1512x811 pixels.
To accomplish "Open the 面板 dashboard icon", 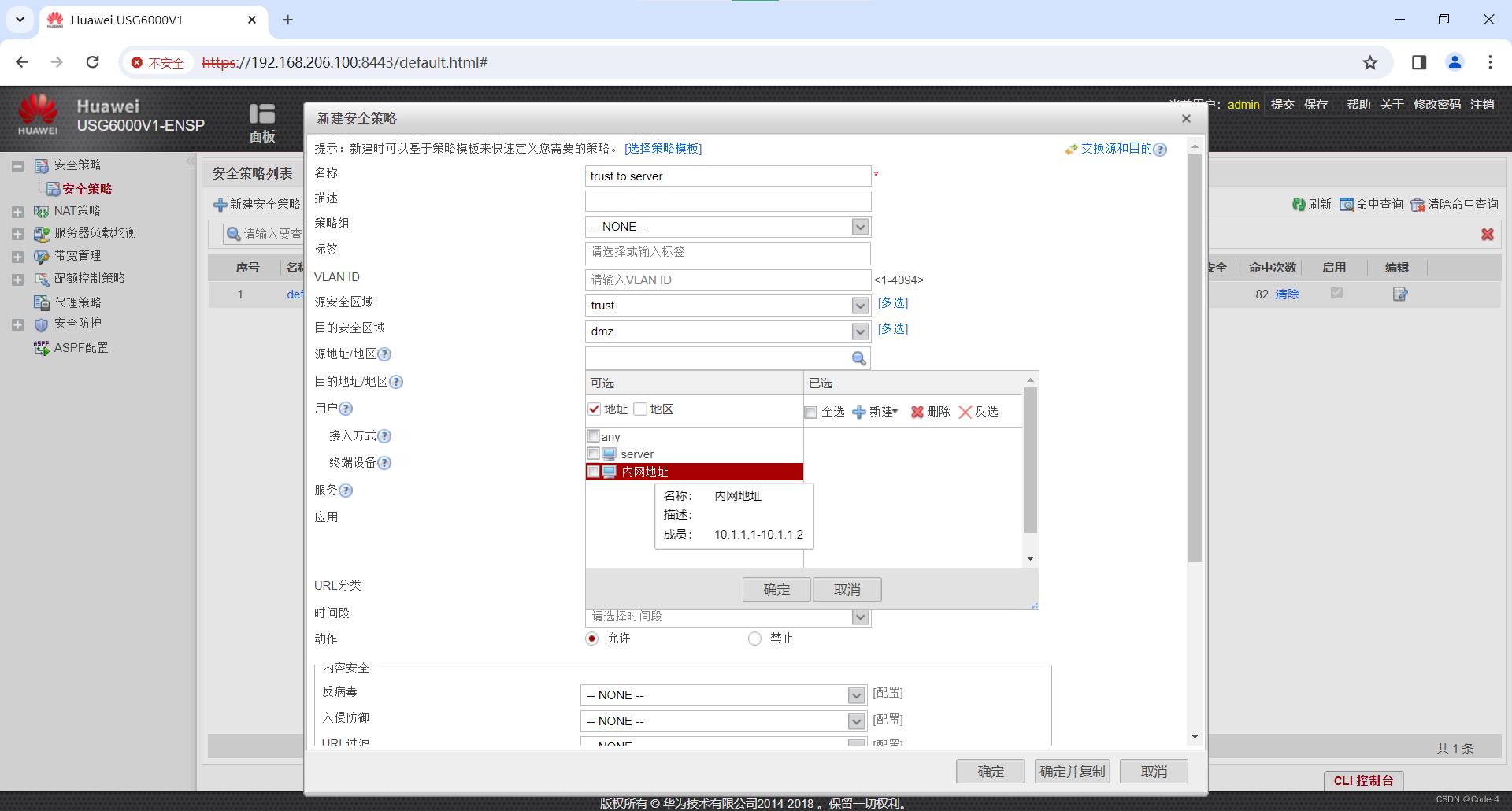I will click(x=262, y=123).
